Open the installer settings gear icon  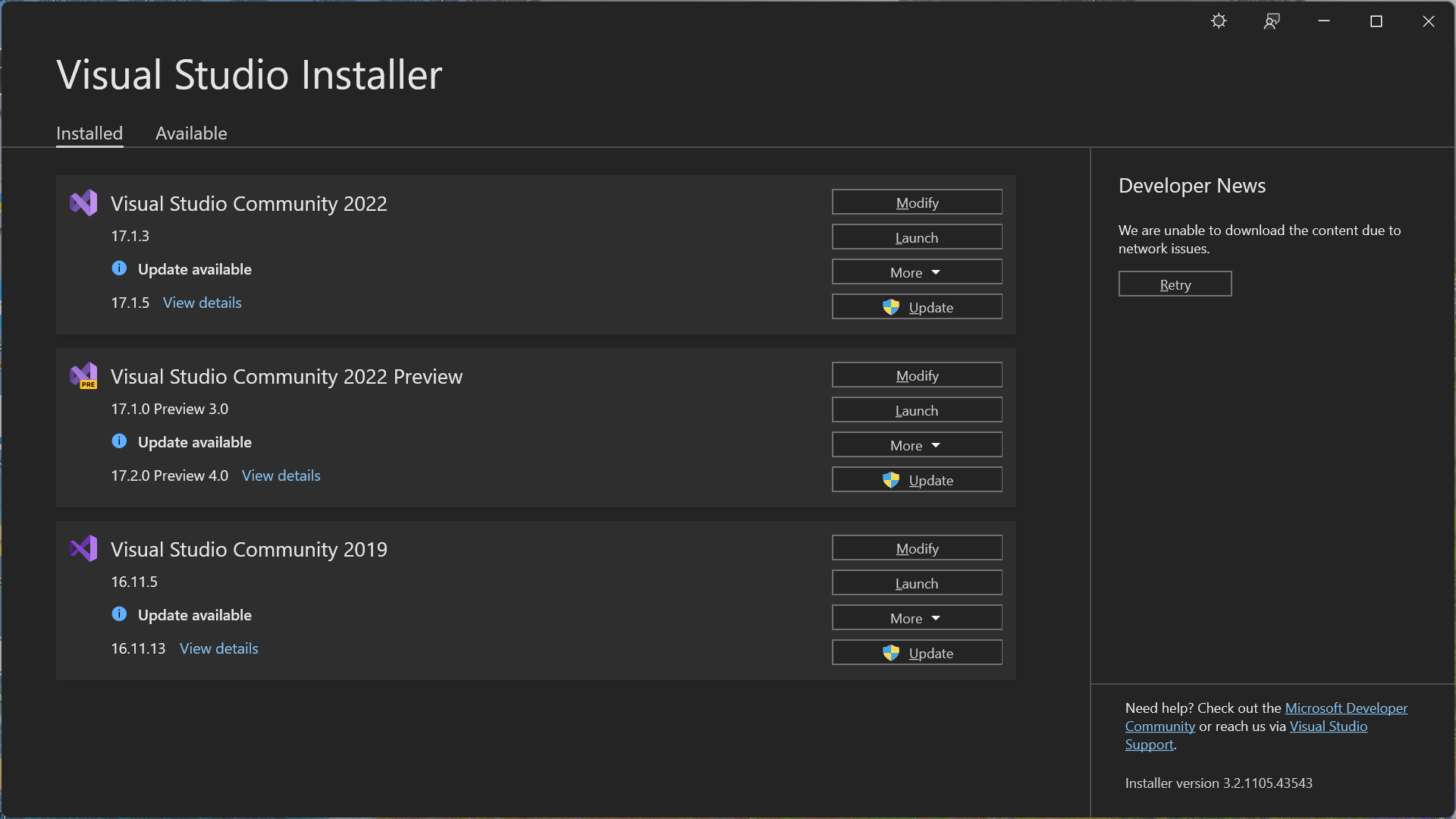pos(1218,20)
